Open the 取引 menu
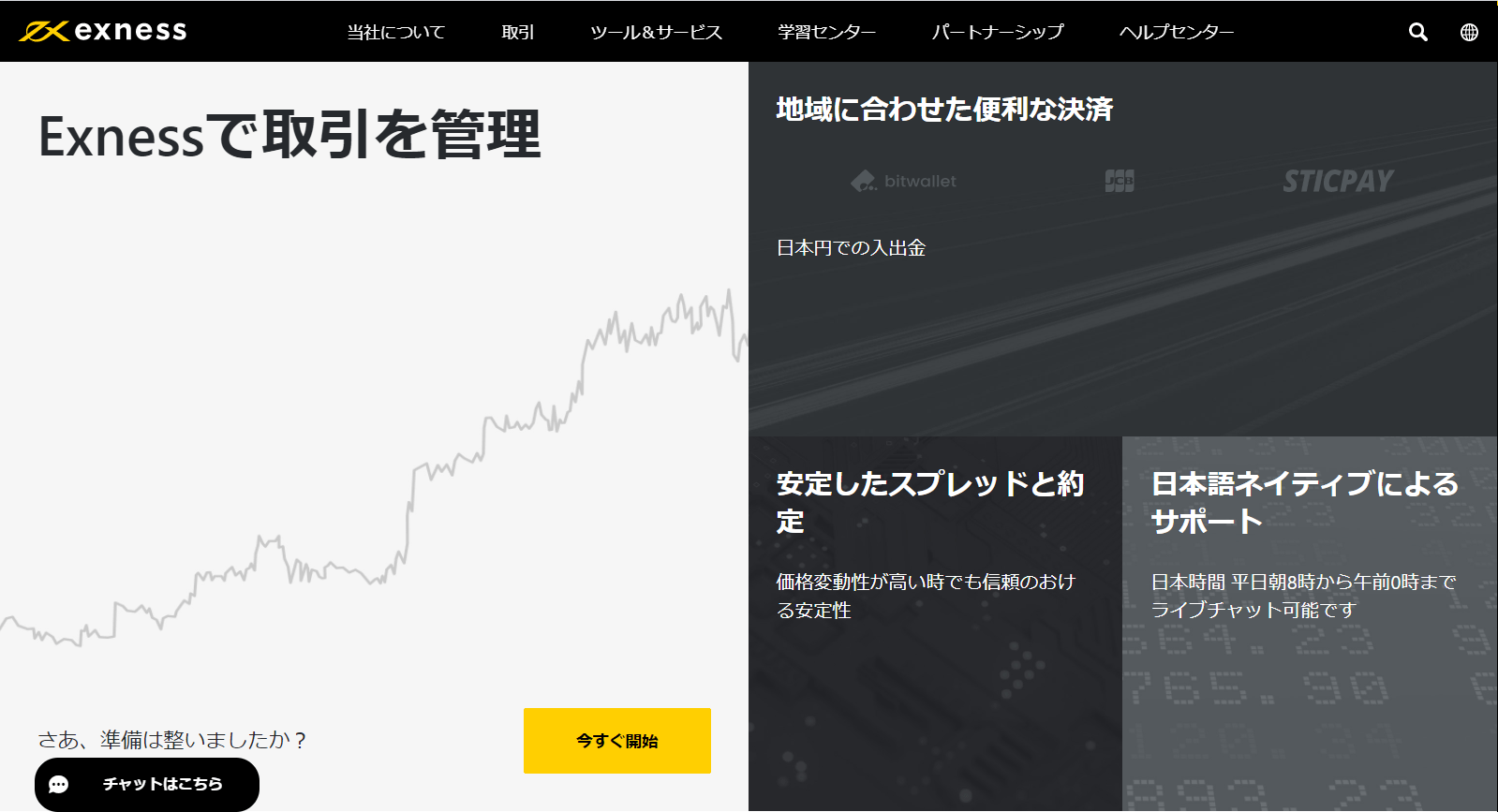The width and height of the screenshot is (1498, 812). click(x=517, y=32)
